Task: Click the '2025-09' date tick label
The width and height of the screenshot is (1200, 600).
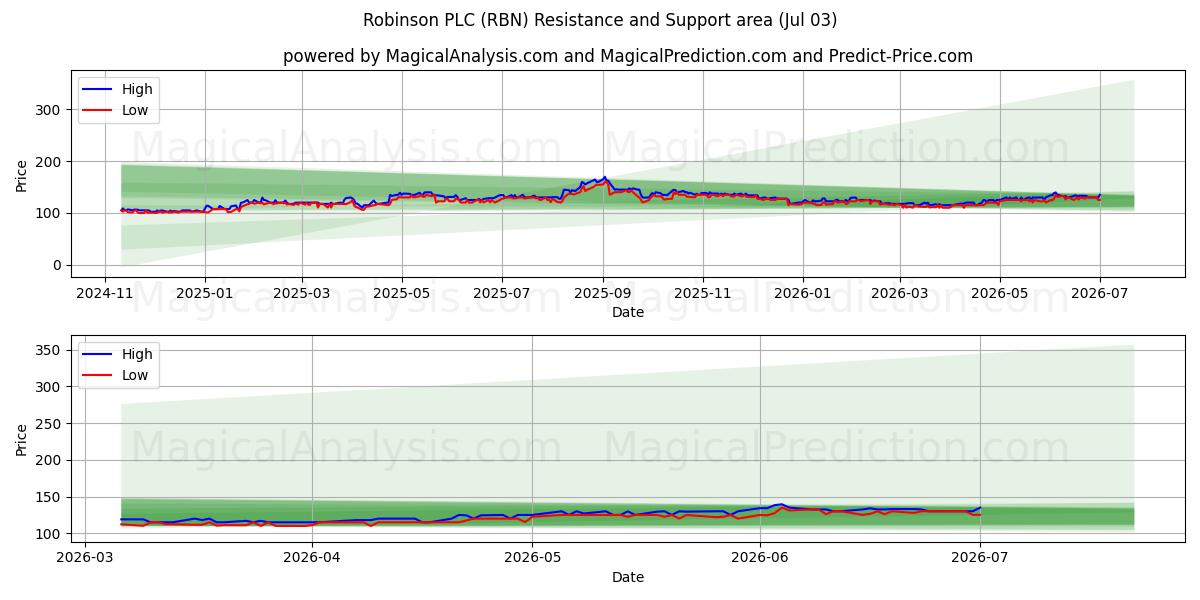Action: point(603,294)
